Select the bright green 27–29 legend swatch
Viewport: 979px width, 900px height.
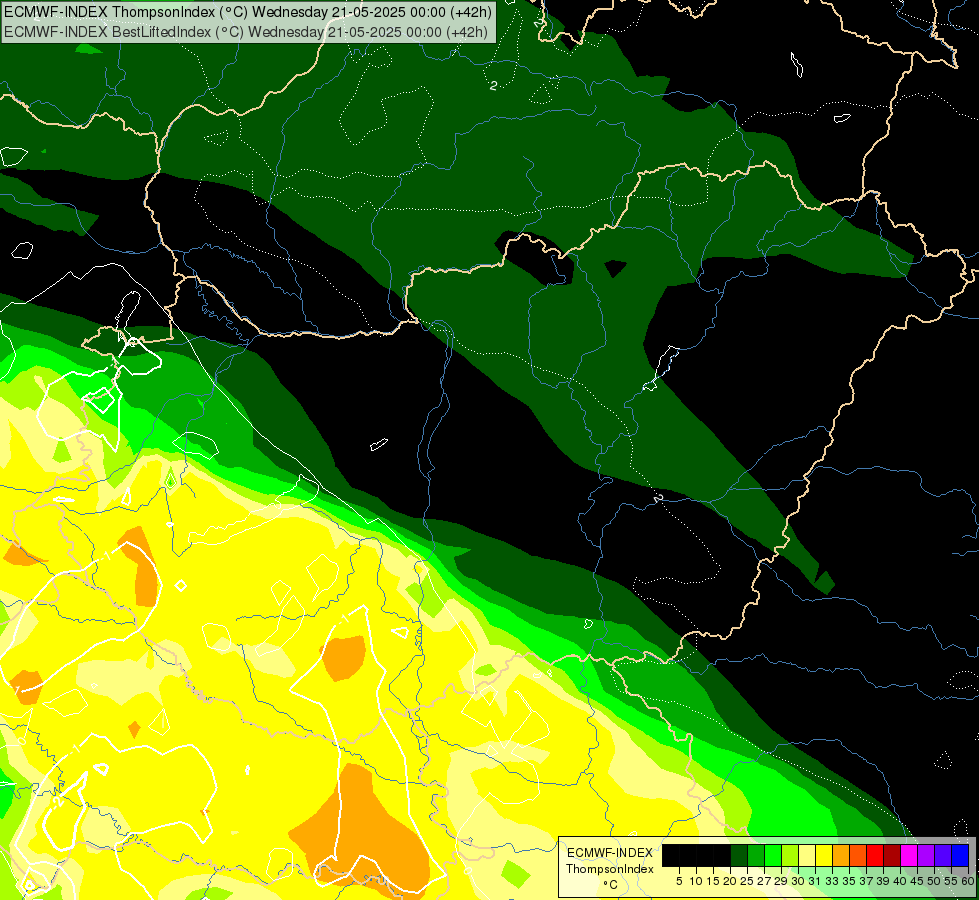(x=773, y=855)
